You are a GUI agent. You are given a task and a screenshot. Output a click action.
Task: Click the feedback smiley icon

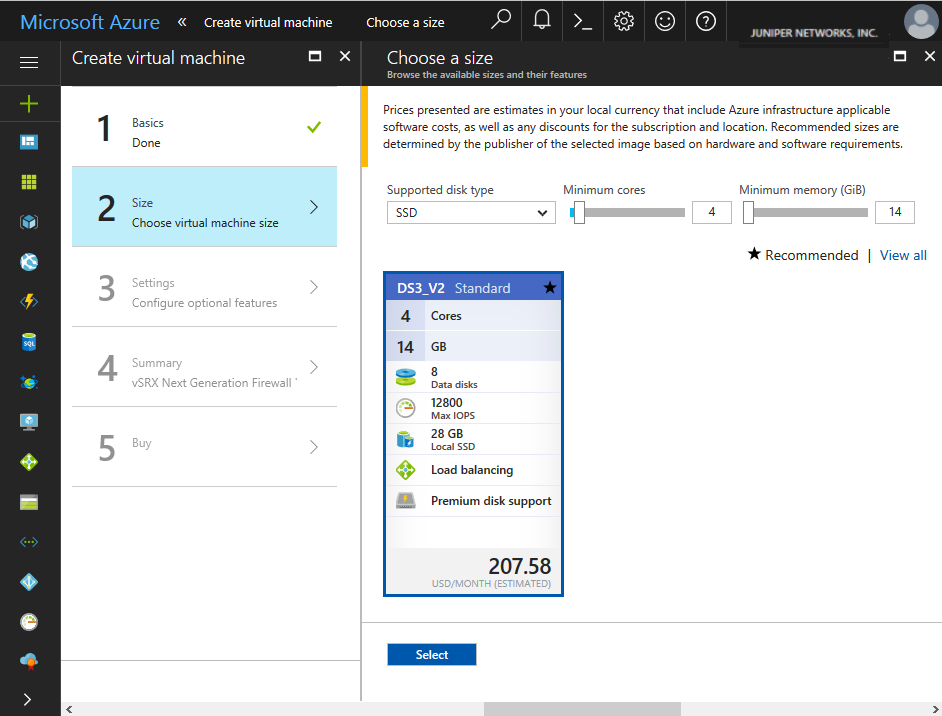pos(665,21)
